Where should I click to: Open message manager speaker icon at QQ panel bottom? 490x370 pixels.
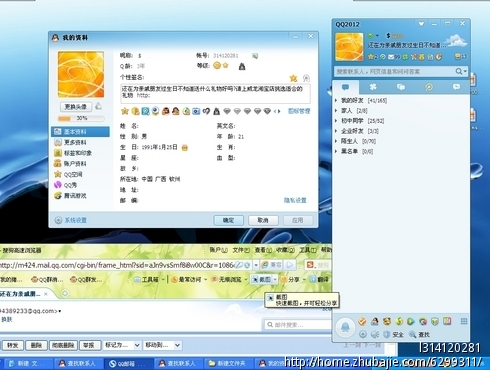375,334
